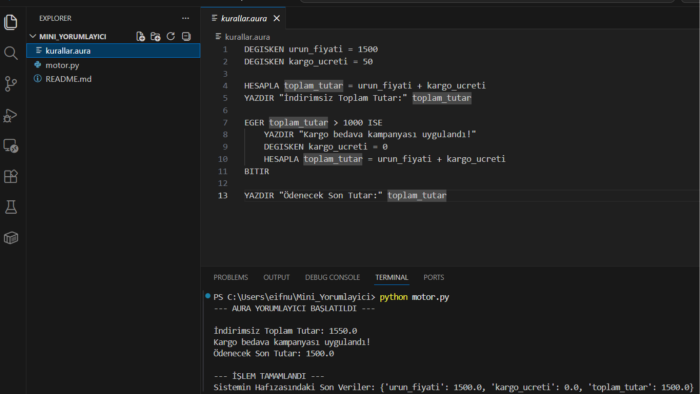Open the Run and Debug icon
Image resolution: width=700 pixels, height=394 pixels.
point(11,115)
